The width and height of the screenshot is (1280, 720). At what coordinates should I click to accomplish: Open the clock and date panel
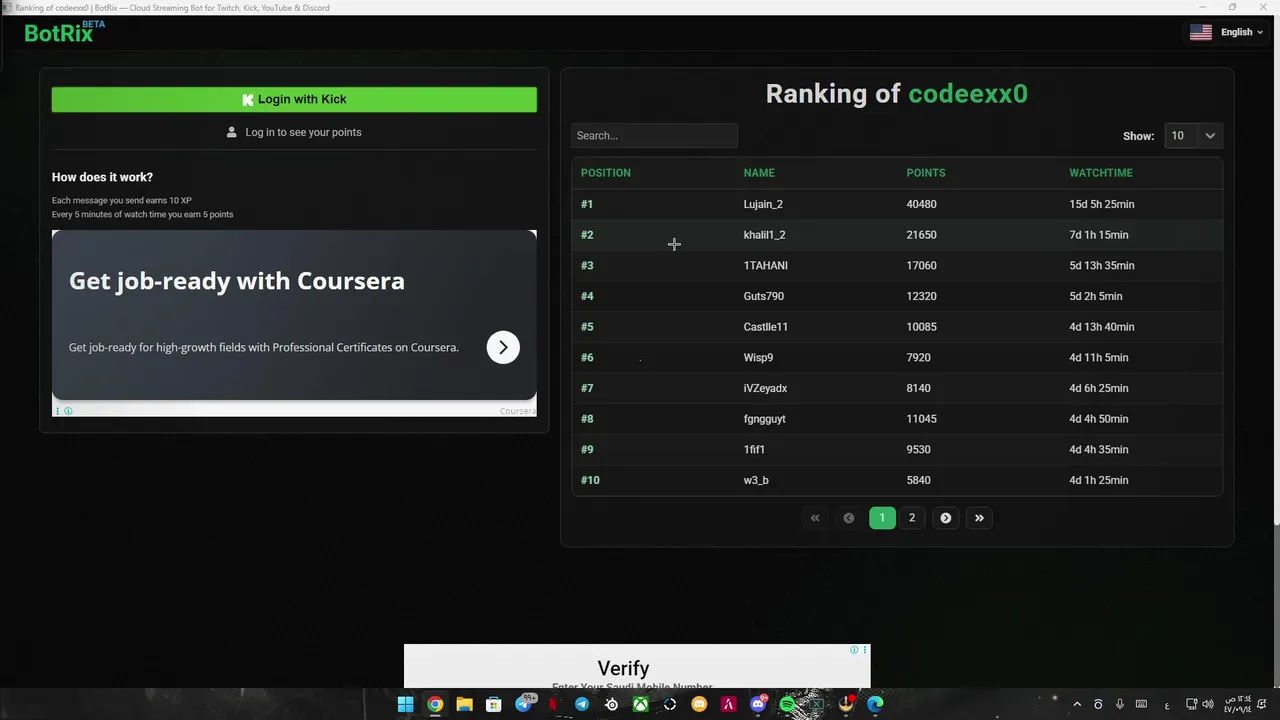pos(1238,704)
